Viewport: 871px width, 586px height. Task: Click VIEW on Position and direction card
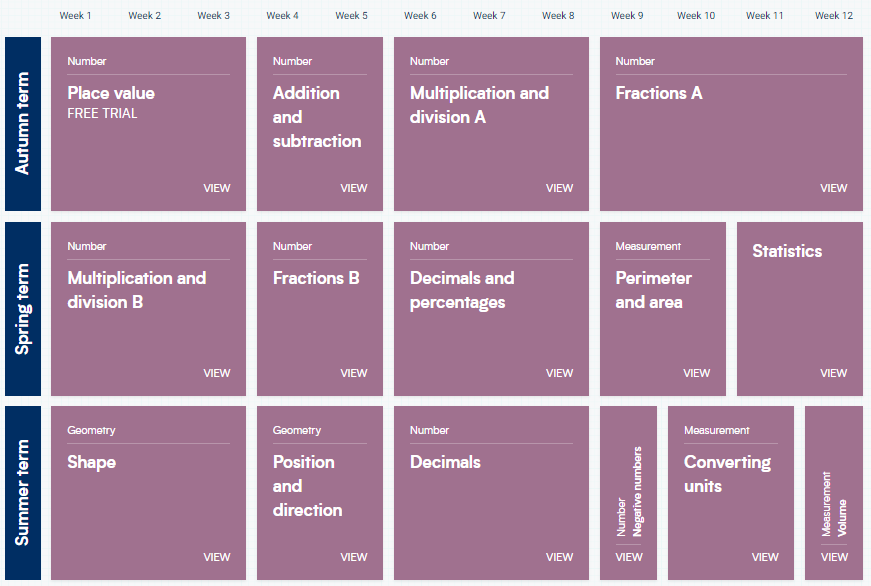coord(353,557)
